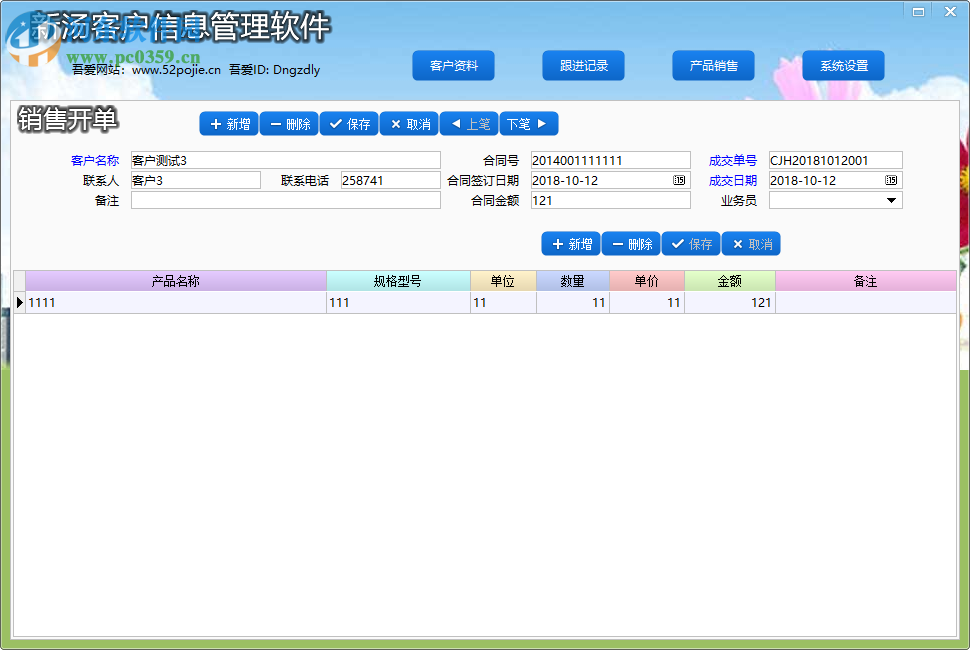Click 取消 to cancel product line editing
Screen dimensions: 970x650
click(x=750, y=243)
